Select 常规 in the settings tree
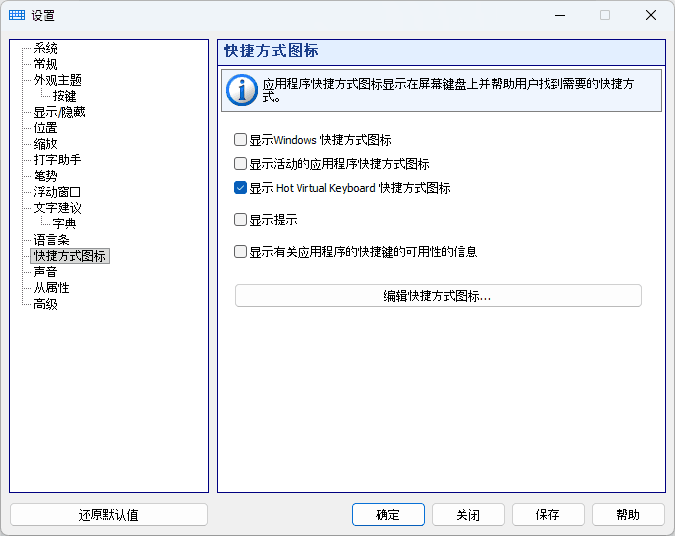Screen dimensions: 675x536 pos(46,64)
